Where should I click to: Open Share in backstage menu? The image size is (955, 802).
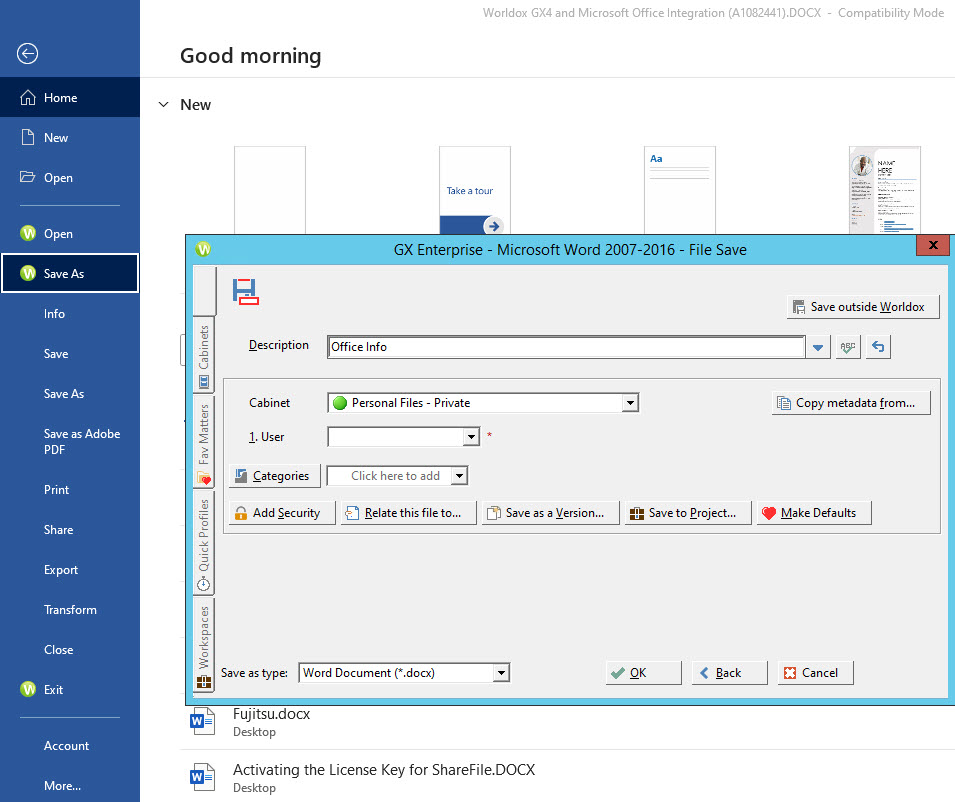70,530
